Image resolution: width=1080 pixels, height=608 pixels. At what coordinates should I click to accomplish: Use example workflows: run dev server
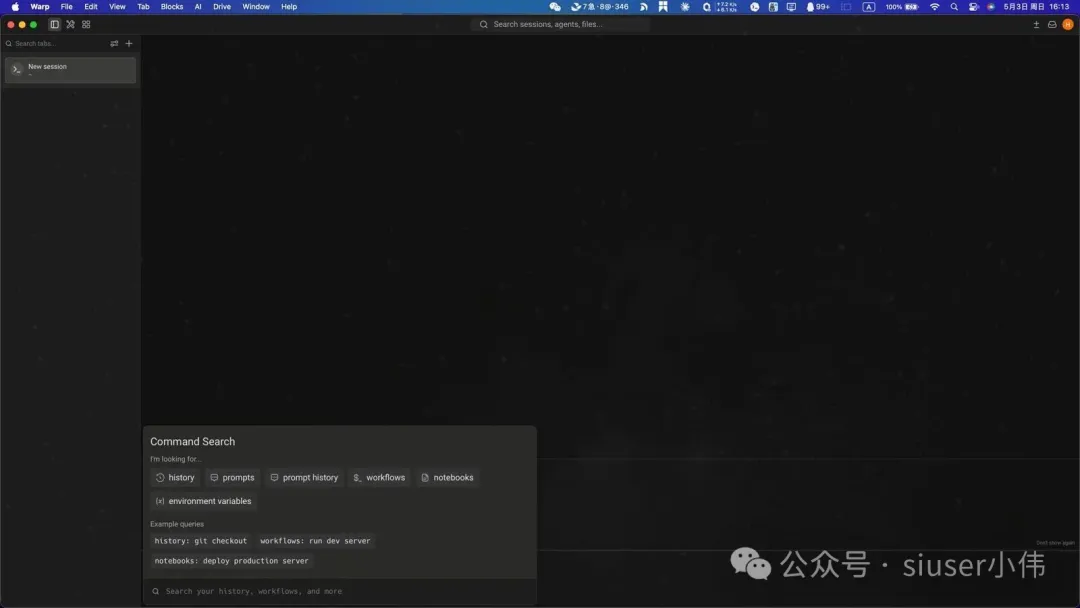[315, 541]
